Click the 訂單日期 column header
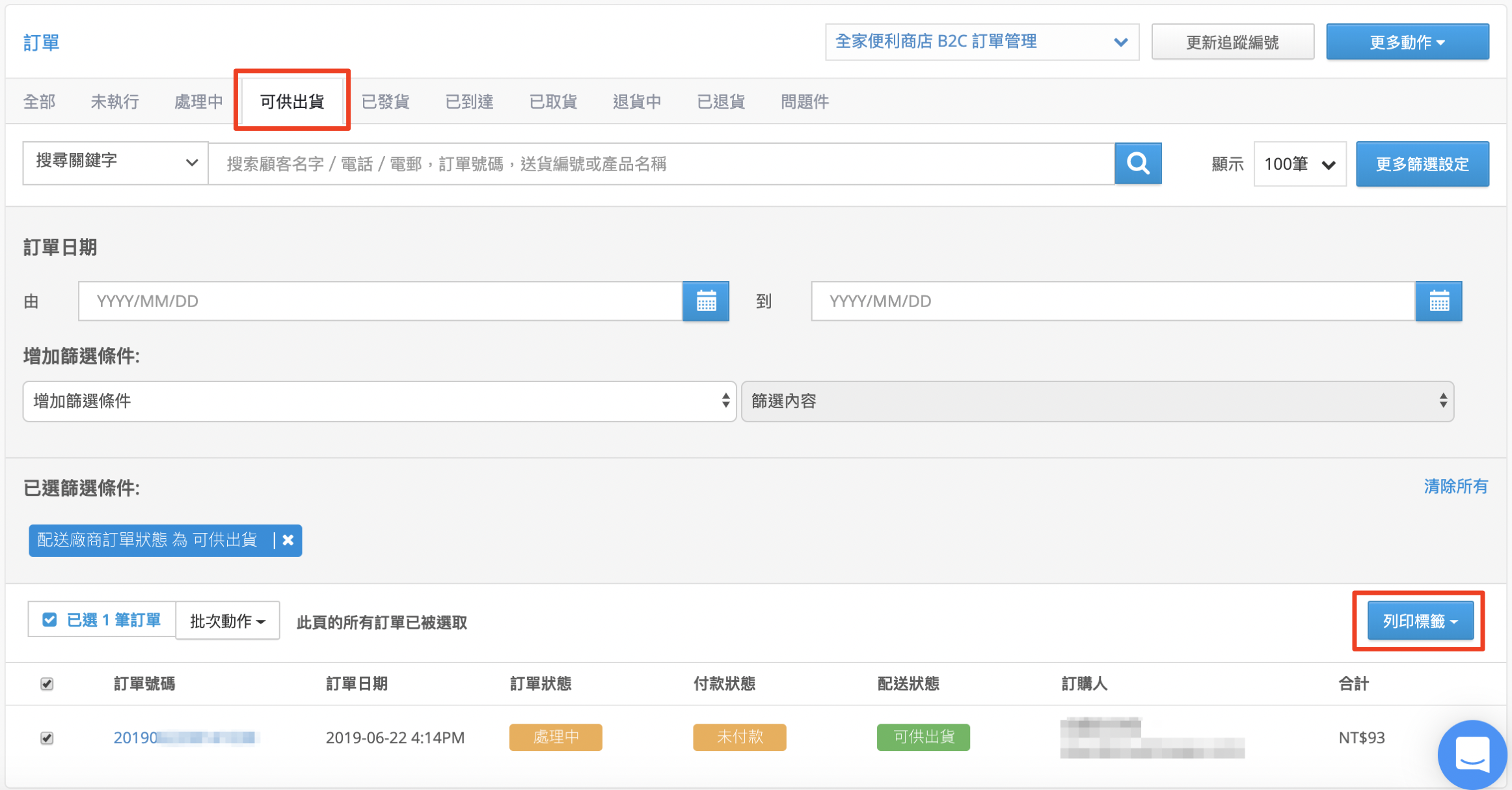Viewport: 1512px width, 790px height. click(357, 684)
